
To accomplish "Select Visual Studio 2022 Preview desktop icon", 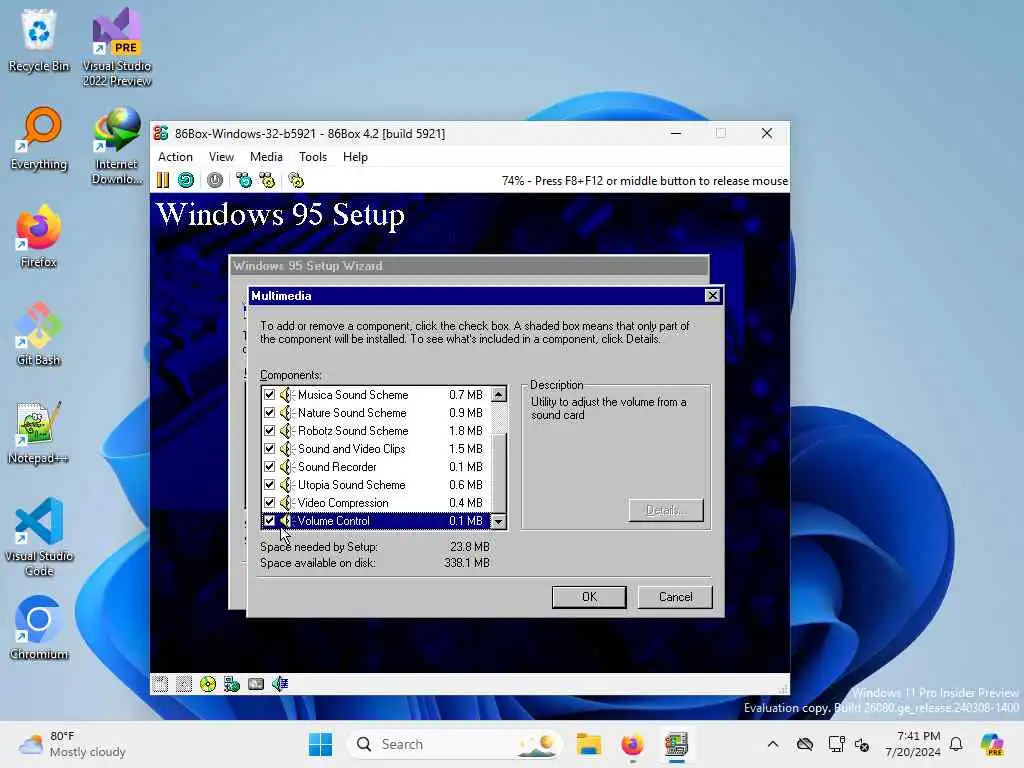I will (117, 48).
